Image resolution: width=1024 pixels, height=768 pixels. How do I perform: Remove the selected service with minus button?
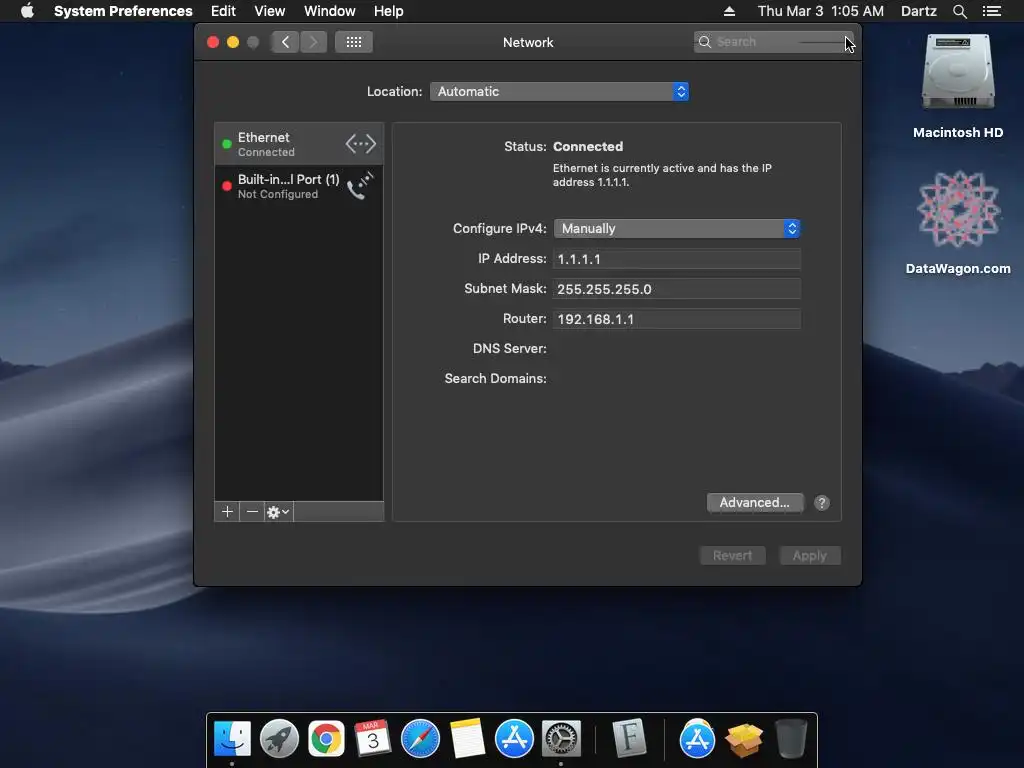252,512
